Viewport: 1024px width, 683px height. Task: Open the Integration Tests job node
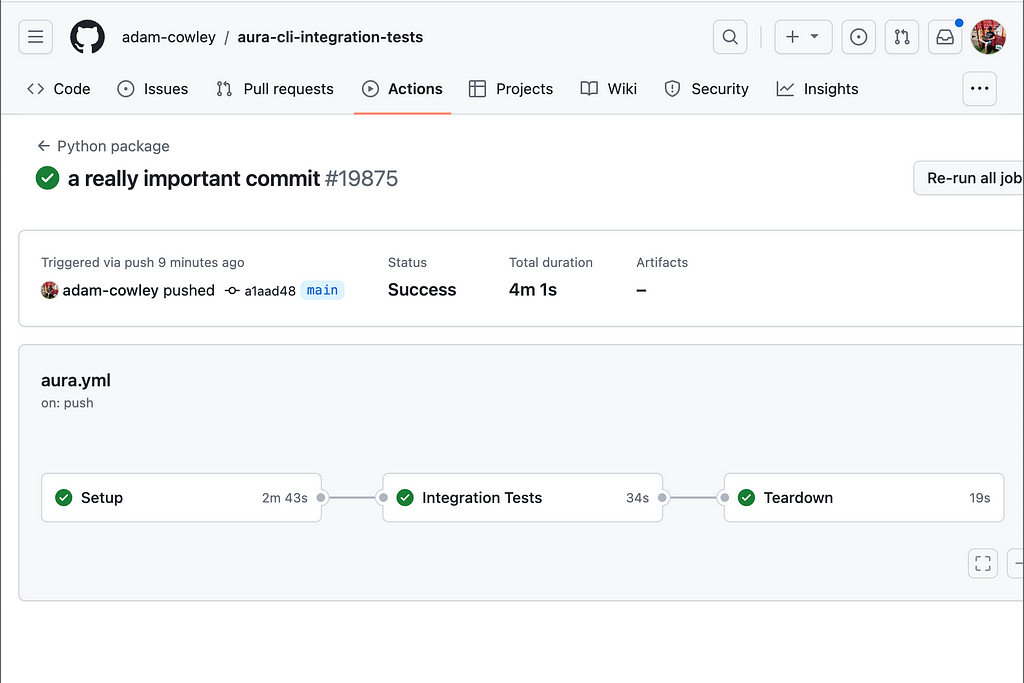pos(522,498)
